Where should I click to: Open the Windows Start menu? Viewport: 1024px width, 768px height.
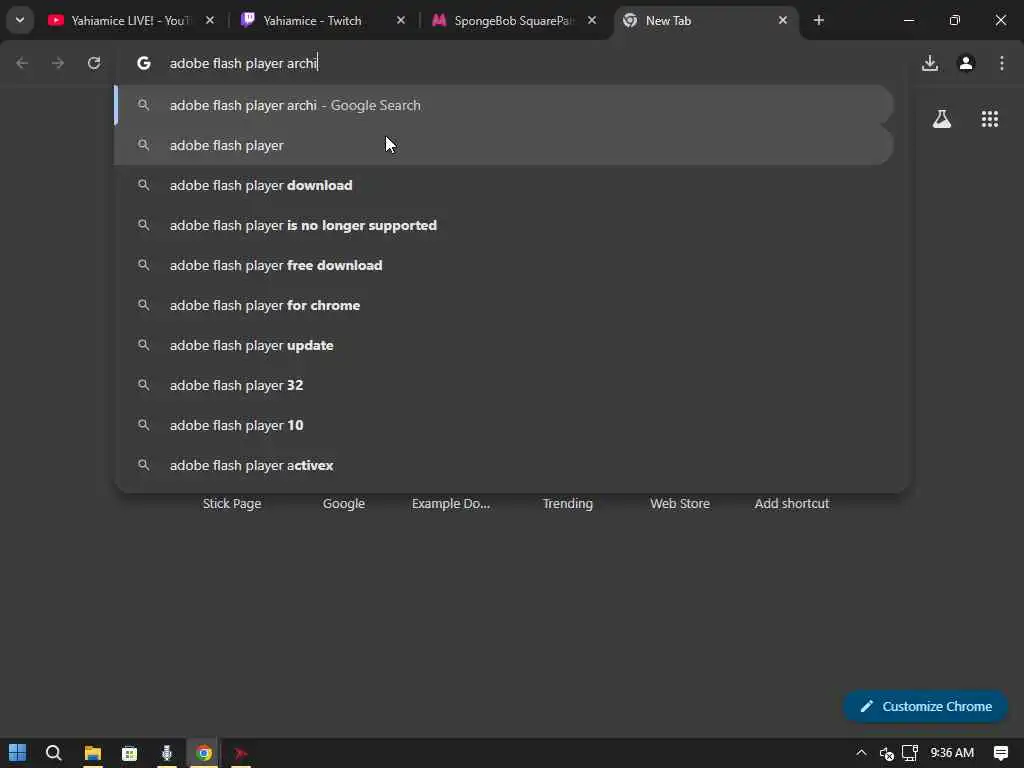click(18, 753)
